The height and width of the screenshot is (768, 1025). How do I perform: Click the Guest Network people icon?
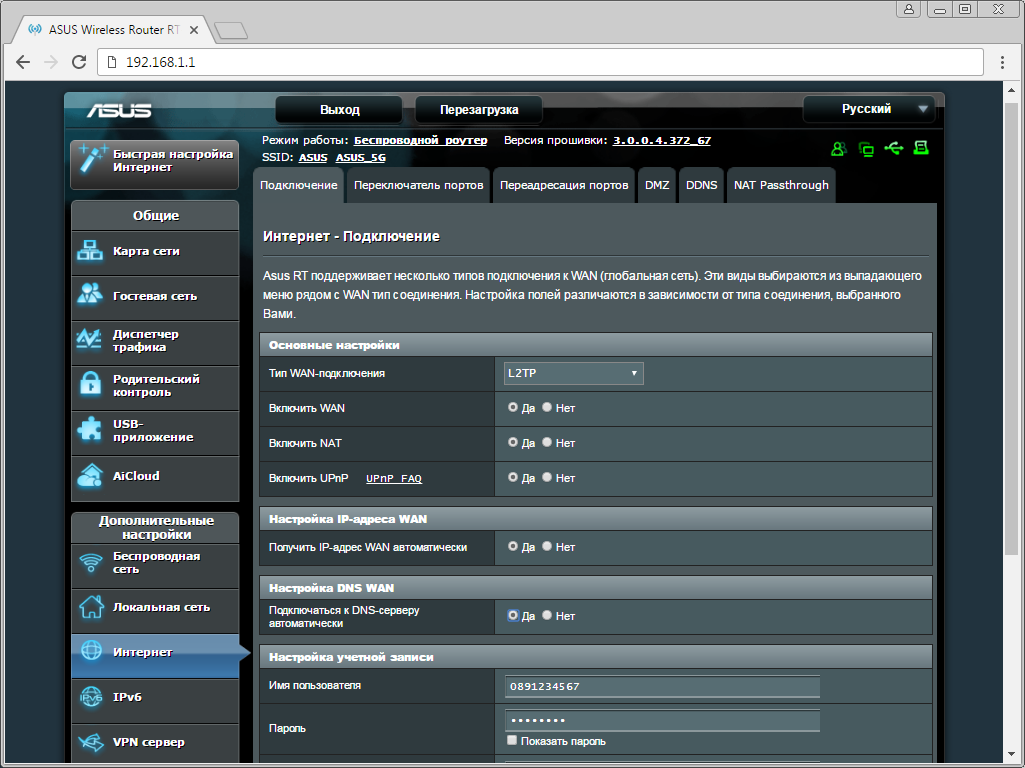coord(90,295)
